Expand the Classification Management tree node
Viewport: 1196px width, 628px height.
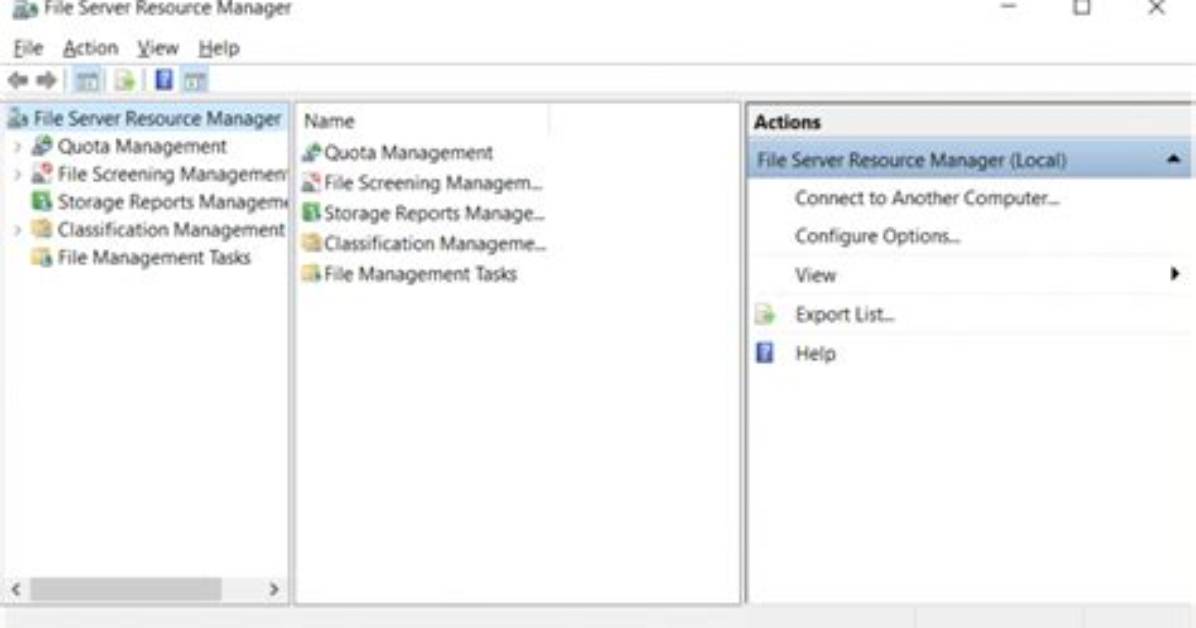click(18, 230)
